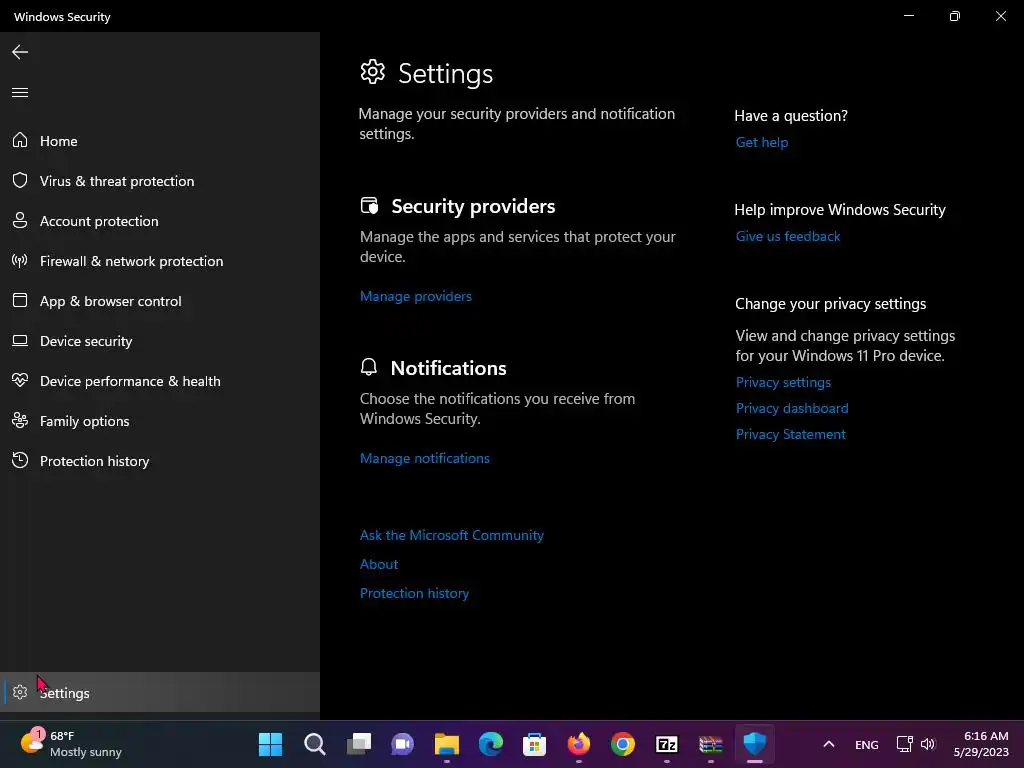Open network status tray icon
This screenshot has height=768, width=1024.
point(904,744)
